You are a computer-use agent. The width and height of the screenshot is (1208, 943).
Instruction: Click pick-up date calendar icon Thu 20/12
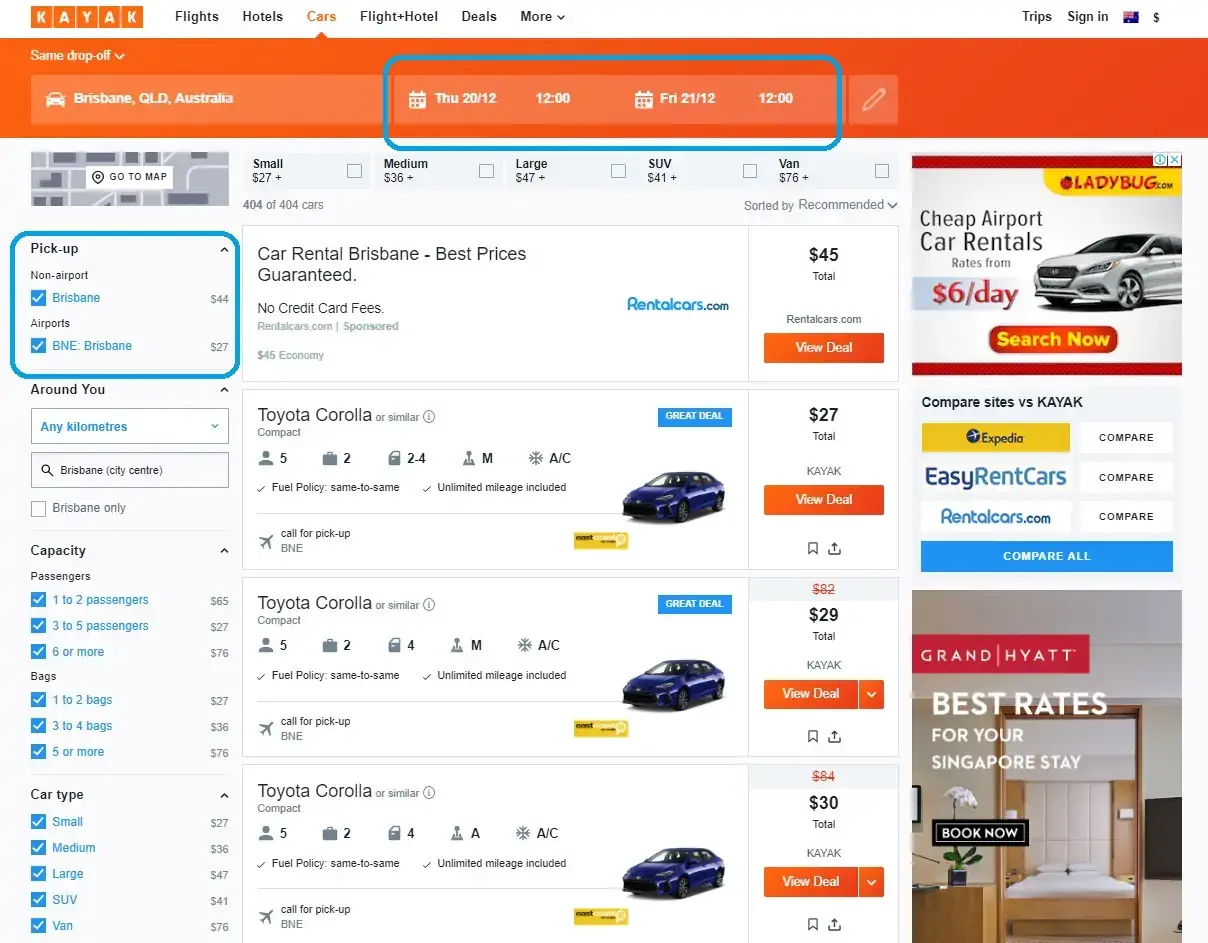[418, 99]
